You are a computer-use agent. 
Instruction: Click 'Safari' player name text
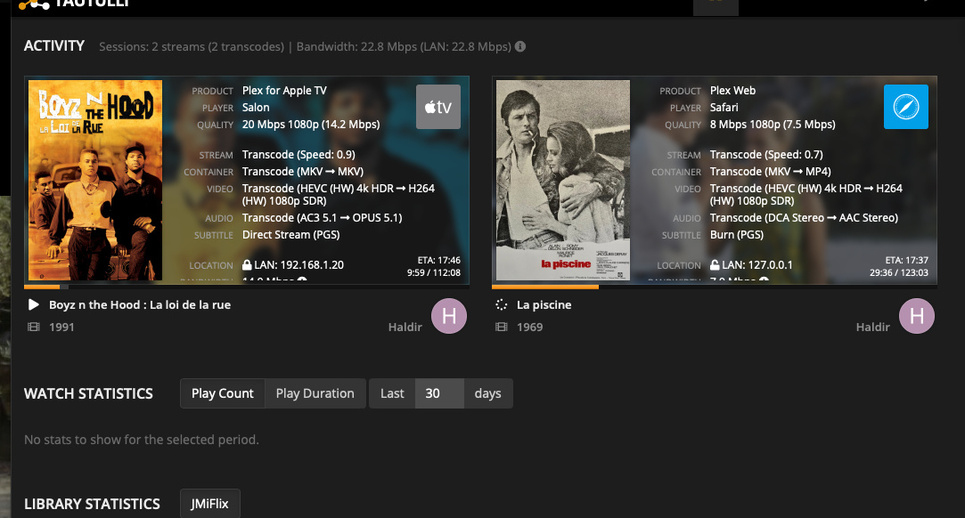(x=724, y=107)
